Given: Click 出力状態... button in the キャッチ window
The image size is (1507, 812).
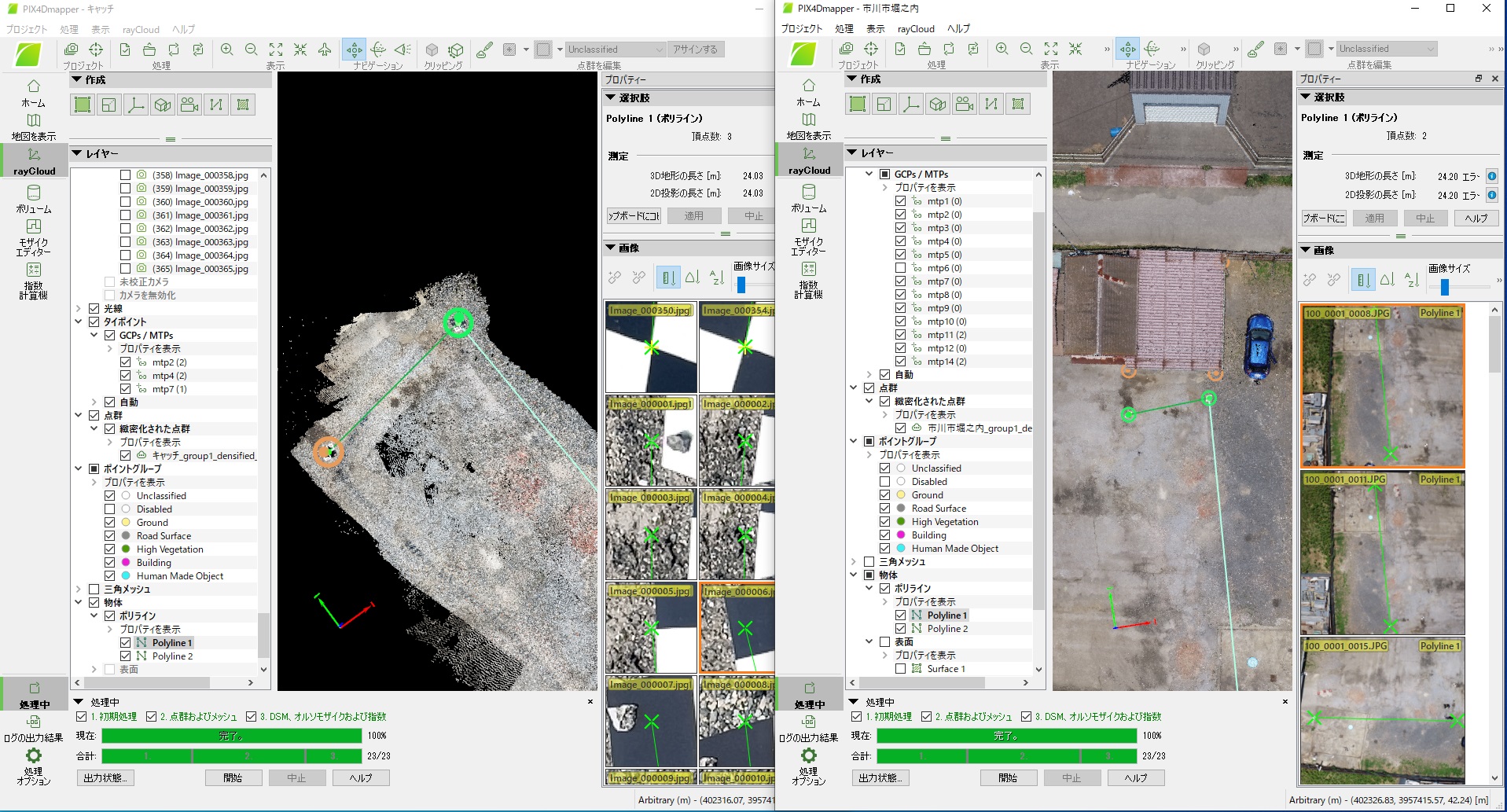Looking at the screenshot, I should [105, 778].
